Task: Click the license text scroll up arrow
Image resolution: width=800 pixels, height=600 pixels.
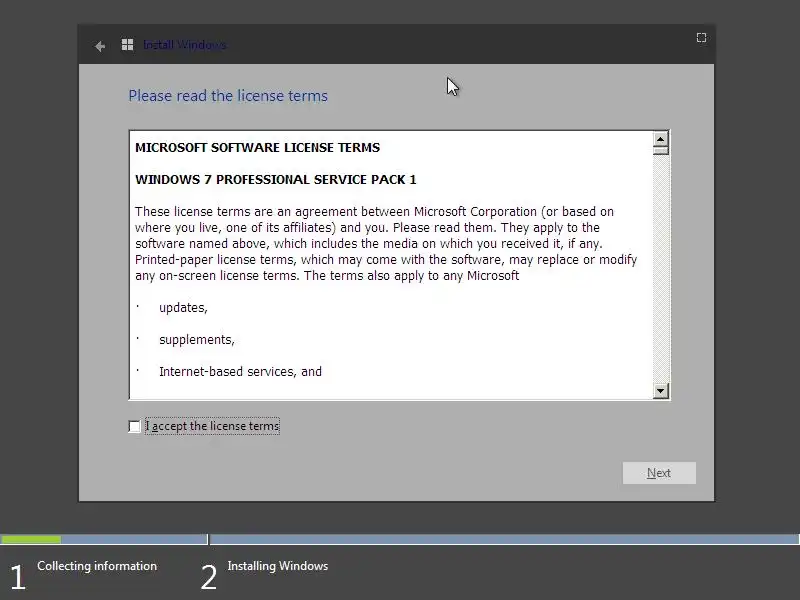Action: click(661, 139)
